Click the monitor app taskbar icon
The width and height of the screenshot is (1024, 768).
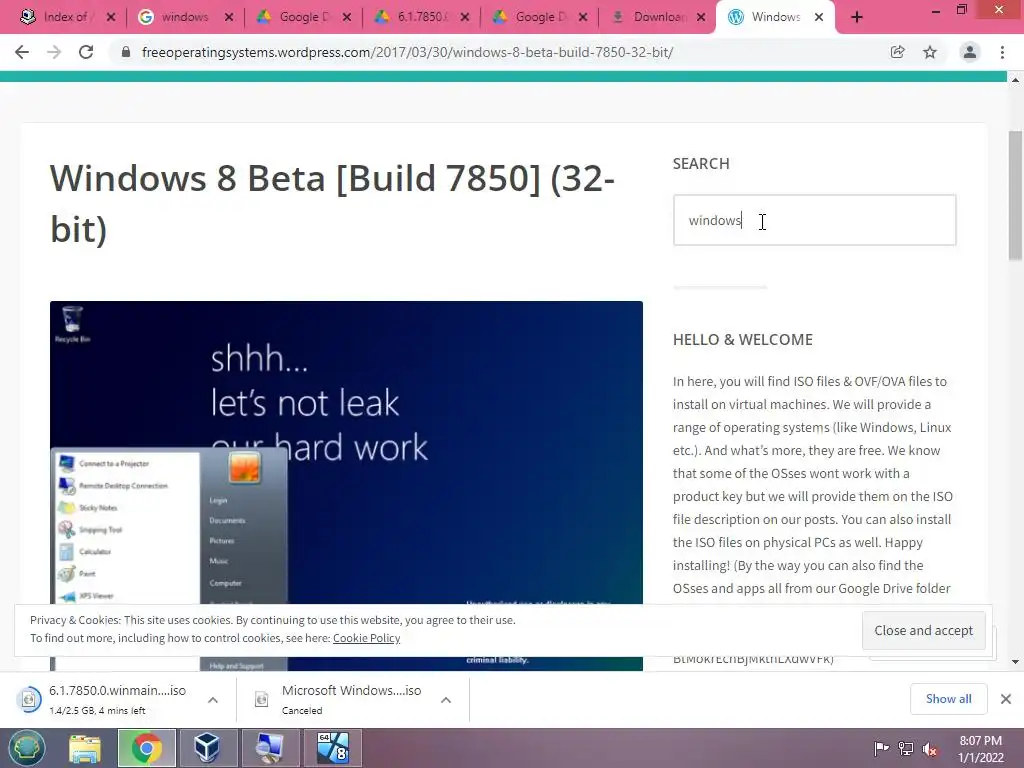point(269,748)
